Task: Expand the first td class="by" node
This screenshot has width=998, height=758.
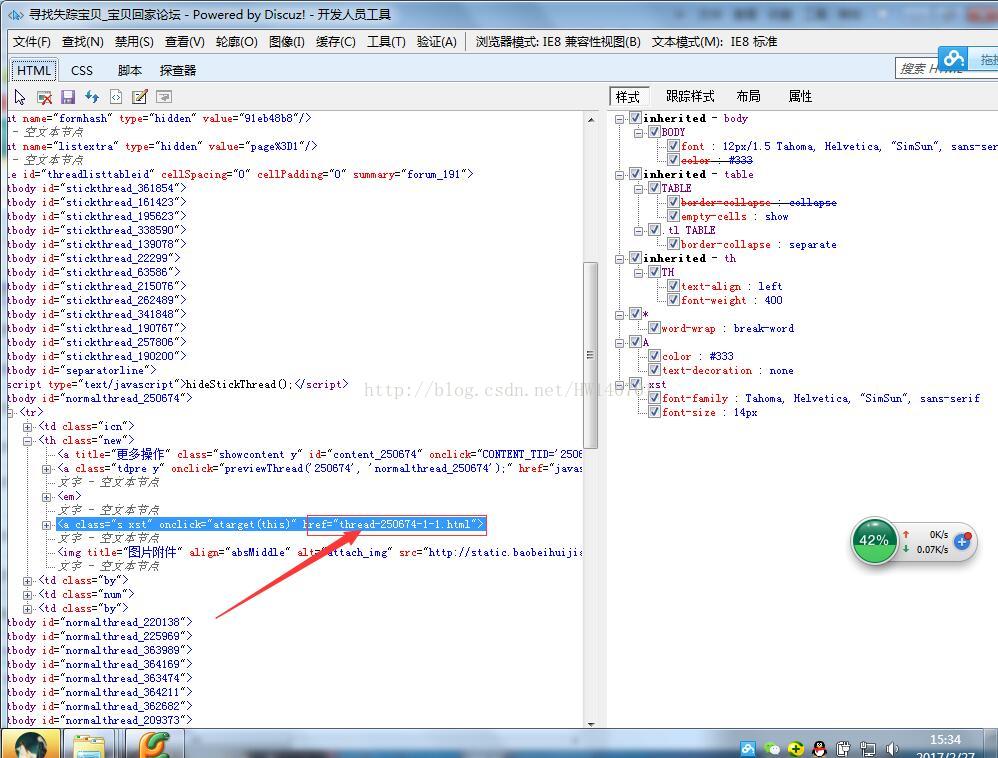Action: [x=27, y=580]
